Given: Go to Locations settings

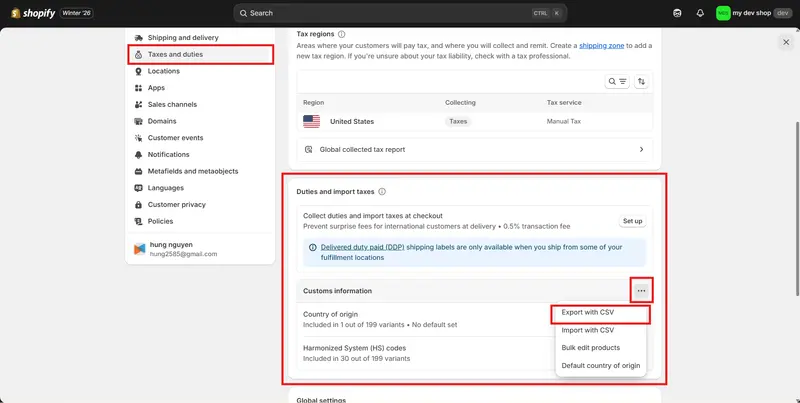Looking at the screenshot, I should [x=200, y=71].
